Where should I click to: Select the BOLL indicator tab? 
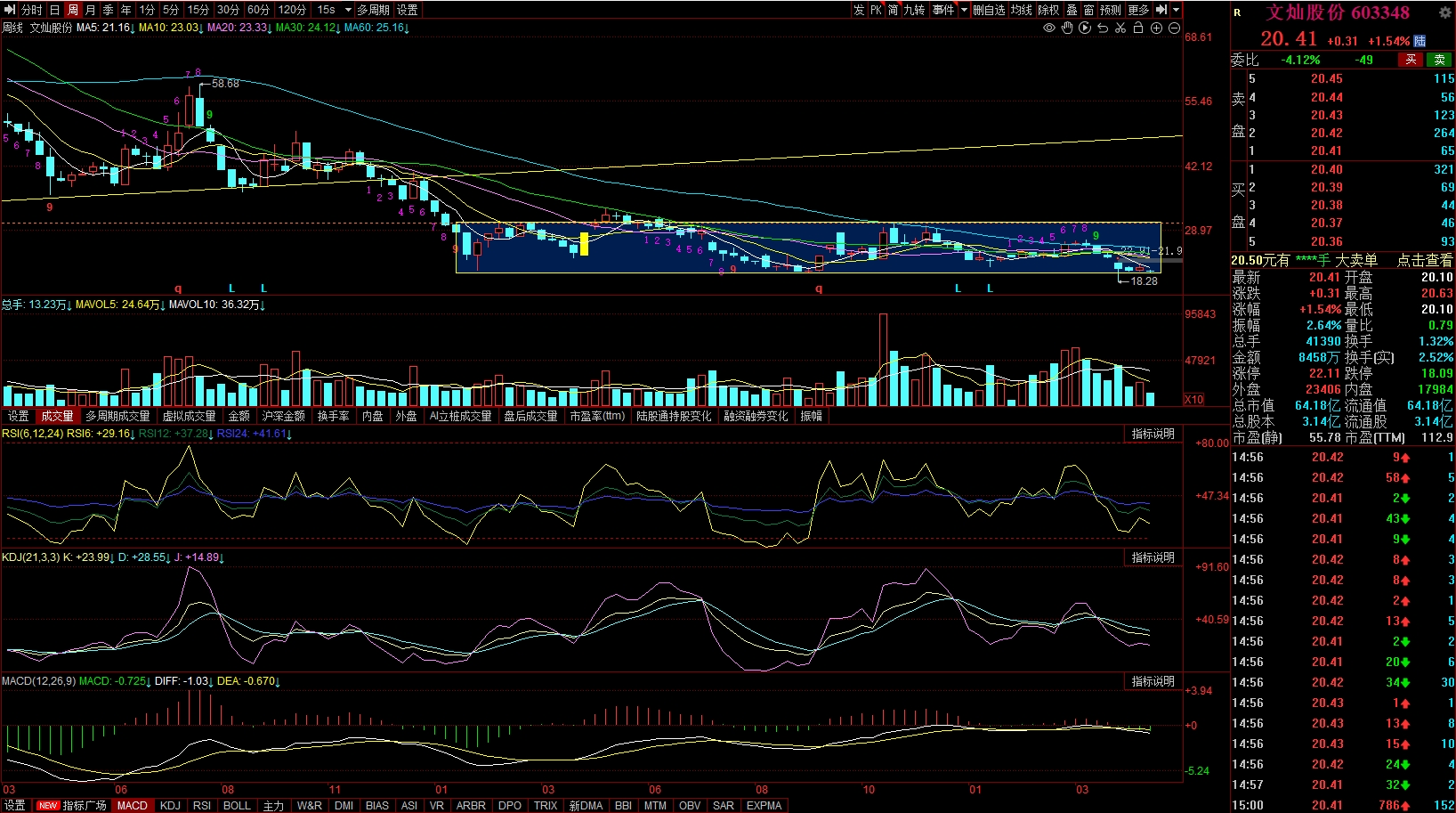tap(237, 805)
